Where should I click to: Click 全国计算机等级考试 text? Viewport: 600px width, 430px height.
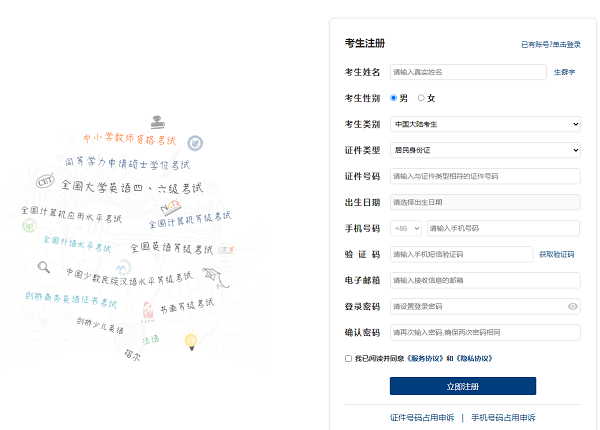(x=190, y=220)
